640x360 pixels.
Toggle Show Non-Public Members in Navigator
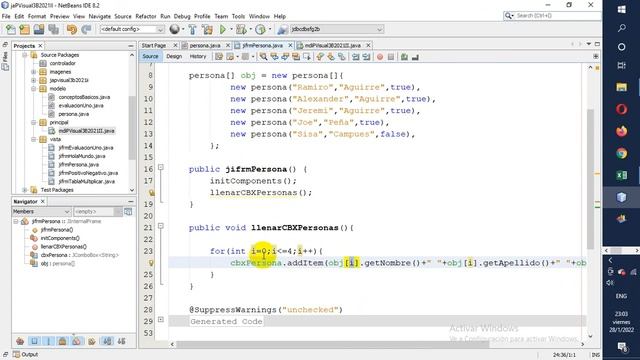(62, 341)
